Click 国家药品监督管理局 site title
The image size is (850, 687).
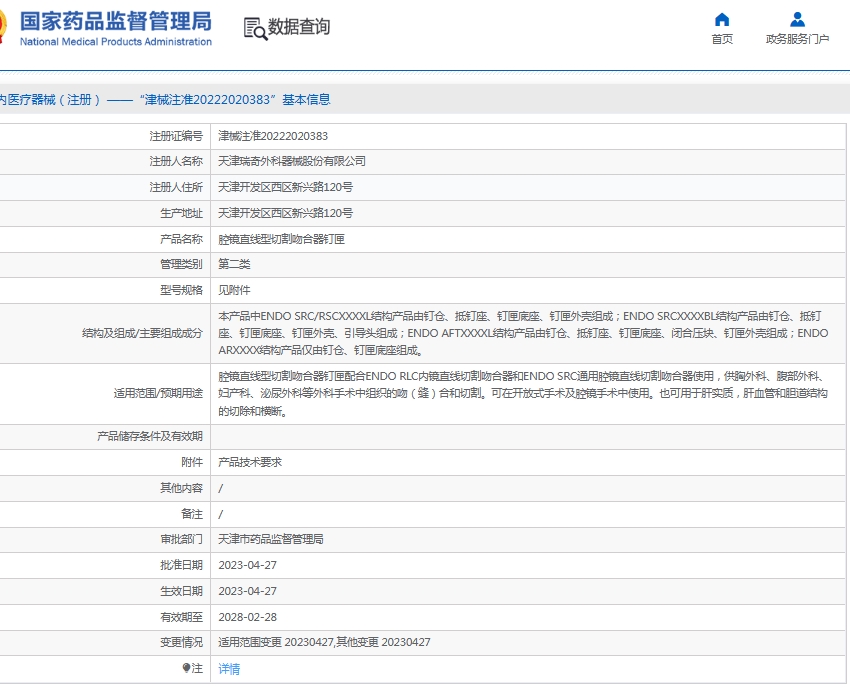point(115,22)
